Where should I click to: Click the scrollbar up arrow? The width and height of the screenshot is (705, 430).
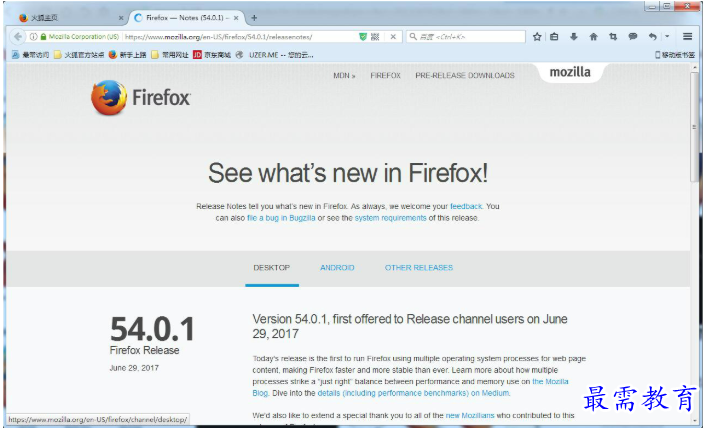pyautogui.click(x=695, y=67)
